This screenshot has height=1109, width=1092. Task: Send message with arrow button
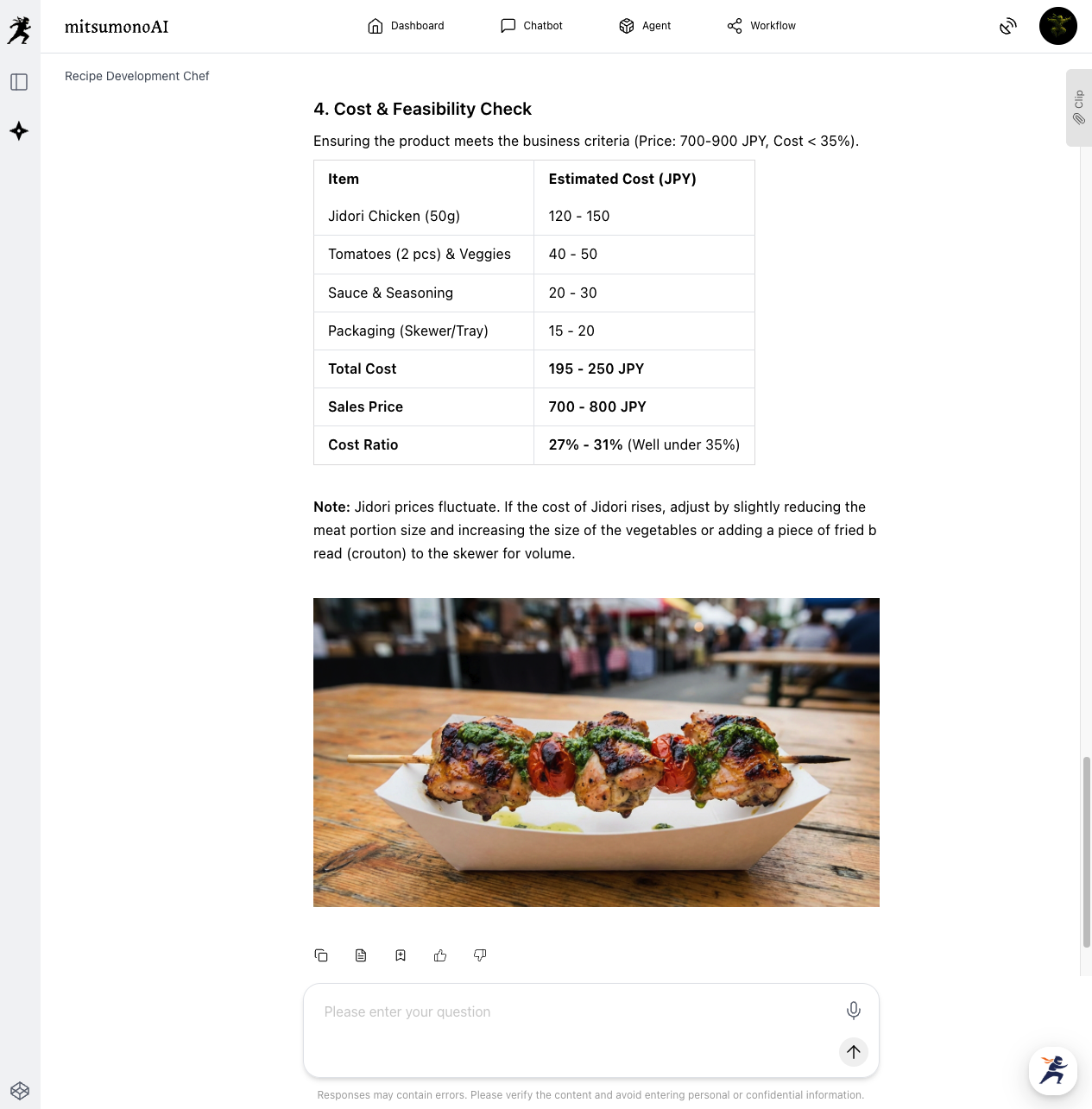coord(854,1052)
